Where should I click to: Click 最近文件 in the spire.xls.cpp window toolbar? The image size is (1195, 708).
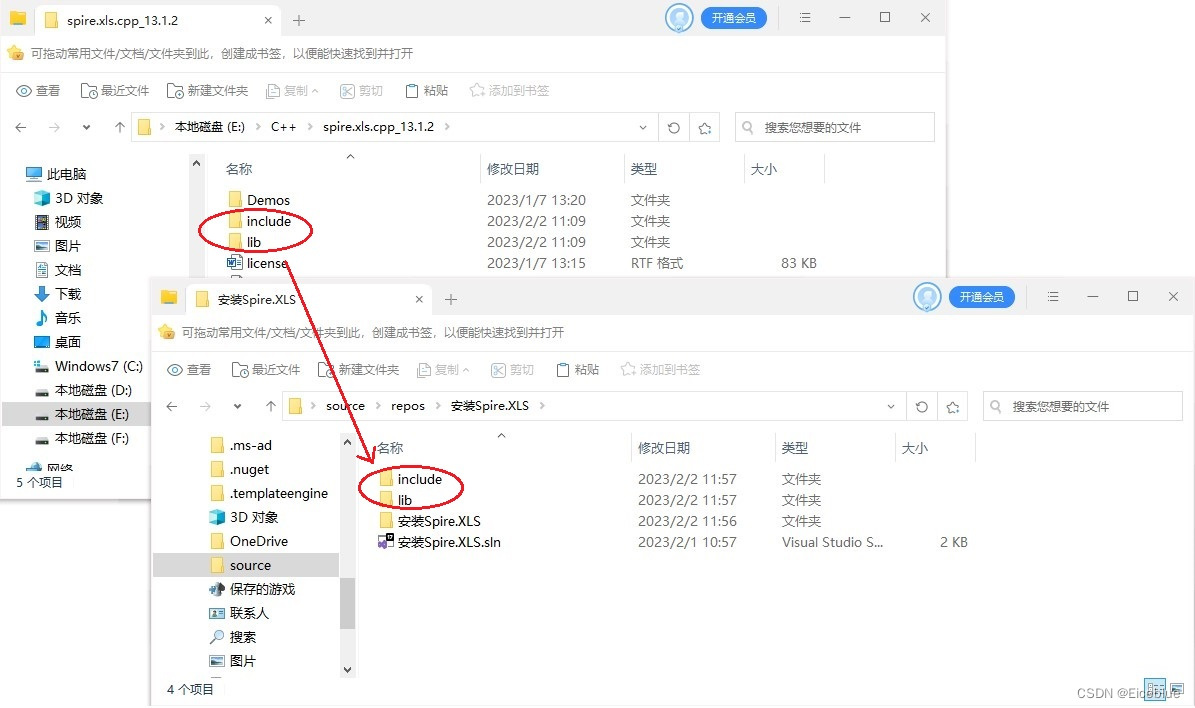coord(115,91)
